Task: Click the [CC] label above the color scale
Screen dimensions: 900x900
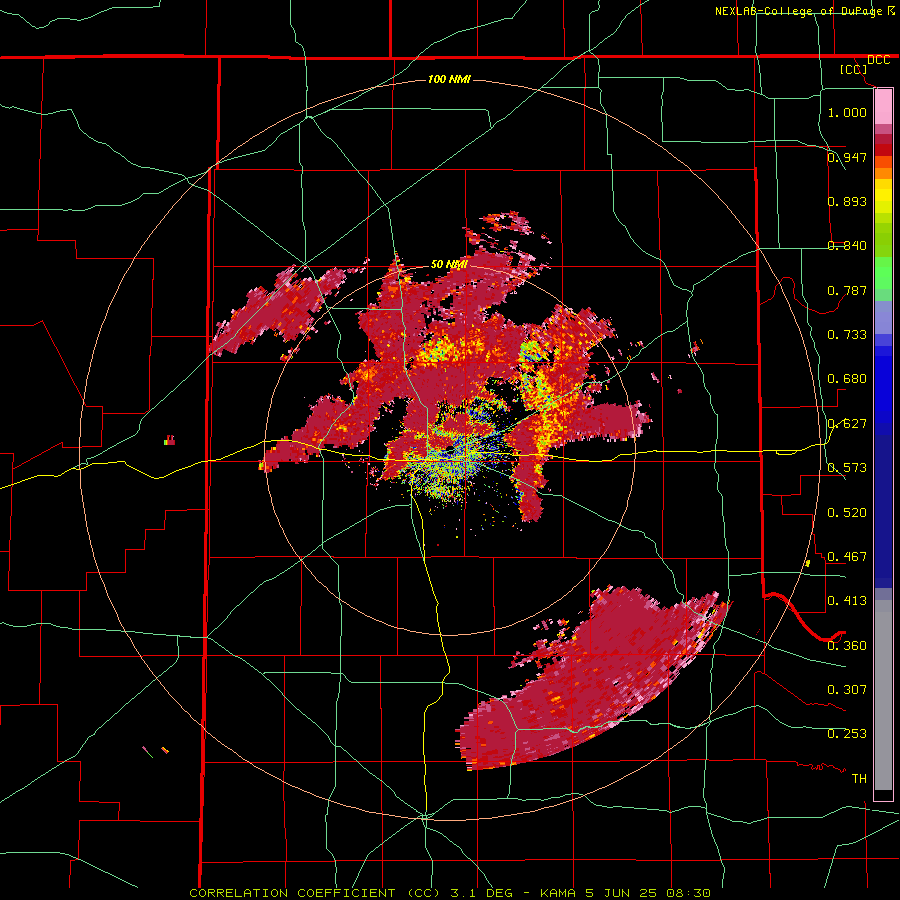Action: coord(854,69)
